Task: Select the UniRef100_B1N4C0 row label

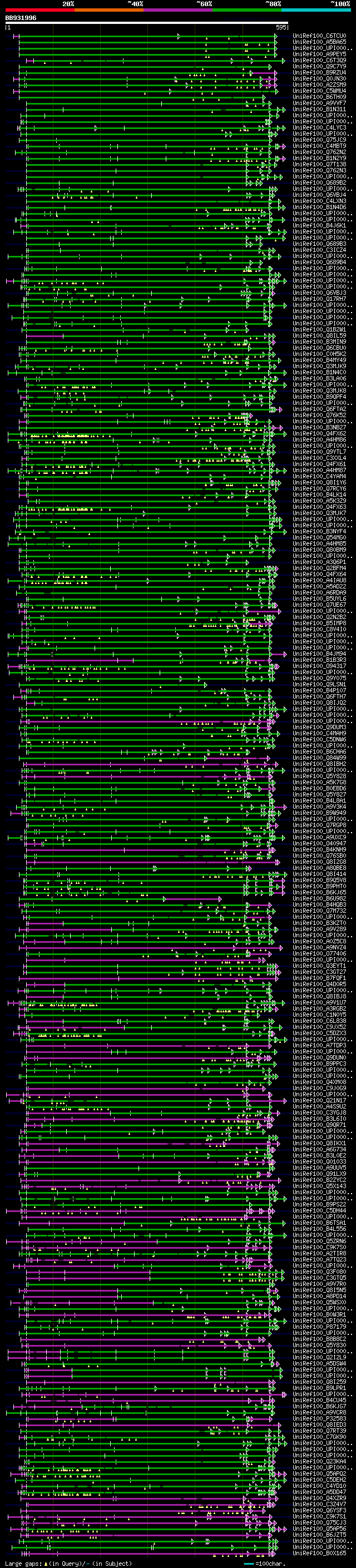Action: [319, 373]
